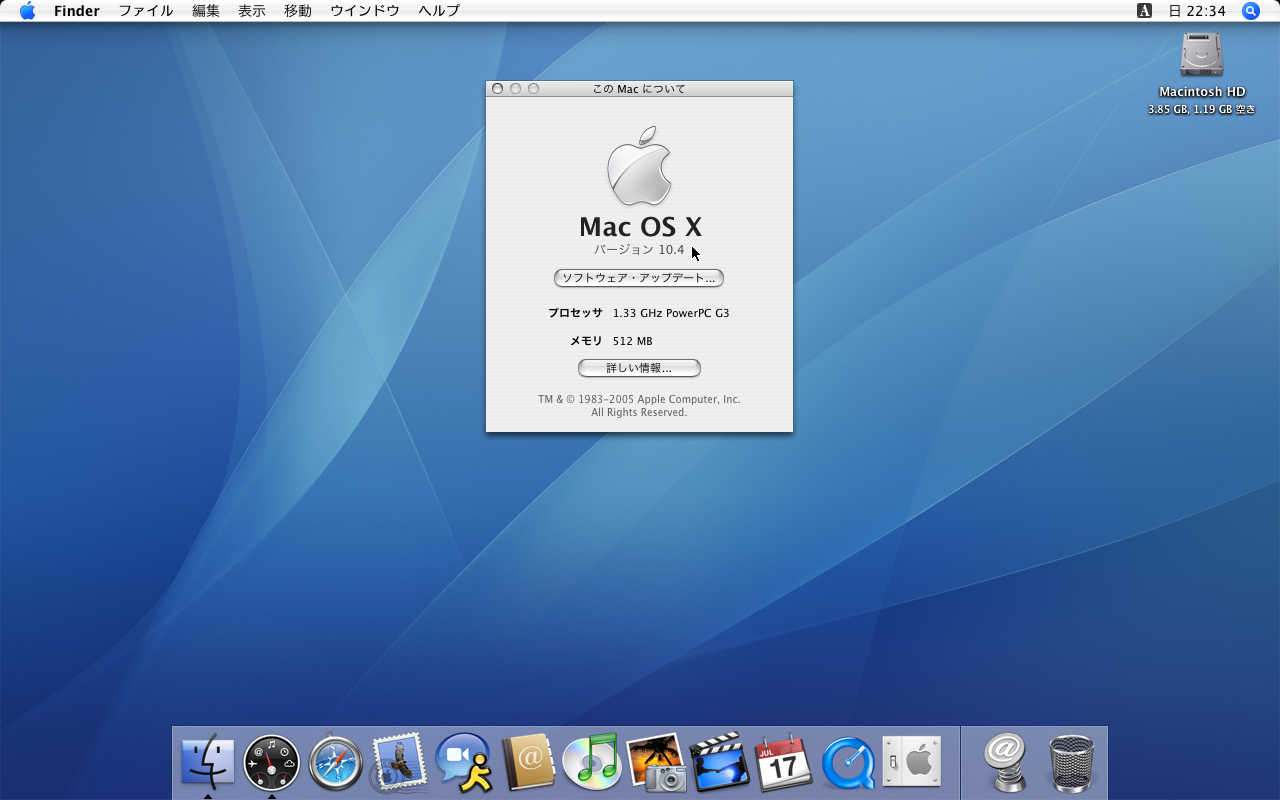Screen dimensions: 1280x800
Task: Click the Apple Computer copyright text
Action: click(x=639, y=406)
